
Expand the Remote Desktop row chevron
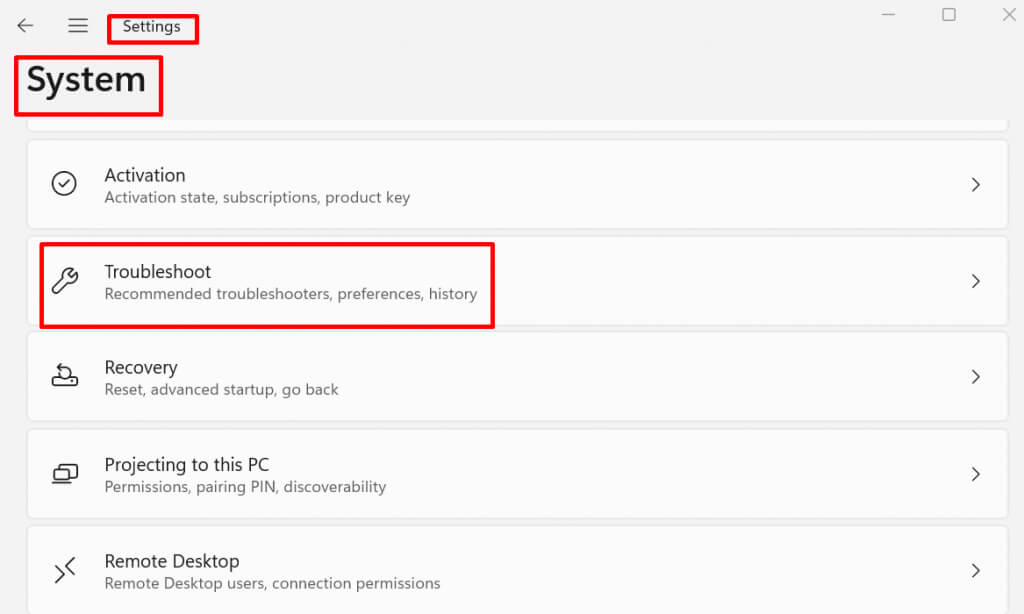point(976,571)
